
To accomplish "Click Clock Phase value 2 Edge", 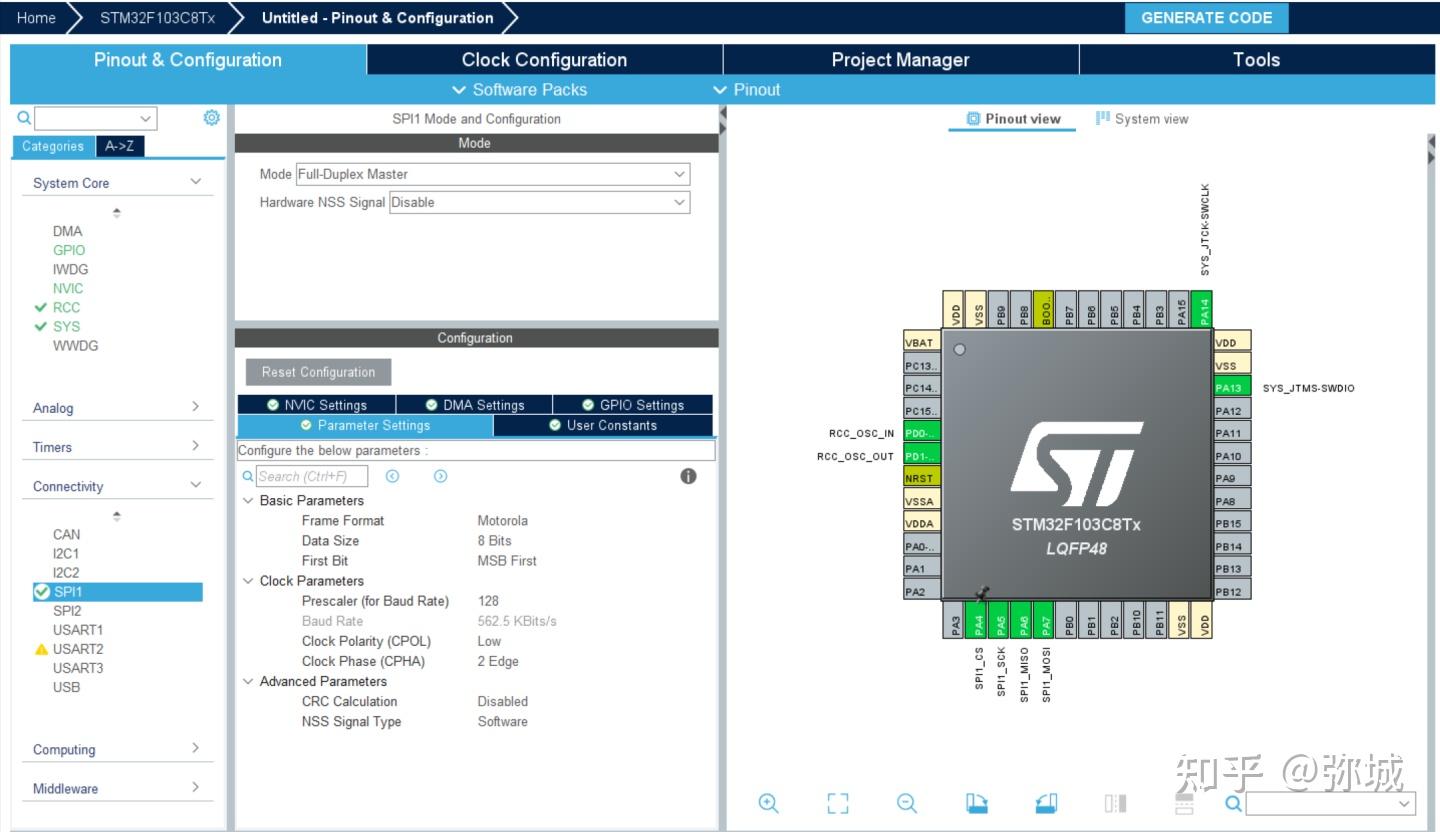I will (x=498, y=661).
